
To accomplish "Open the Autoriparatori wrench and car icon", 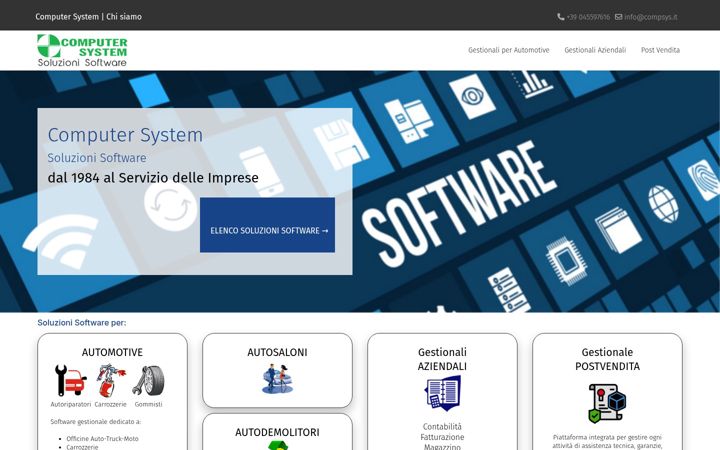I will 71,380.
